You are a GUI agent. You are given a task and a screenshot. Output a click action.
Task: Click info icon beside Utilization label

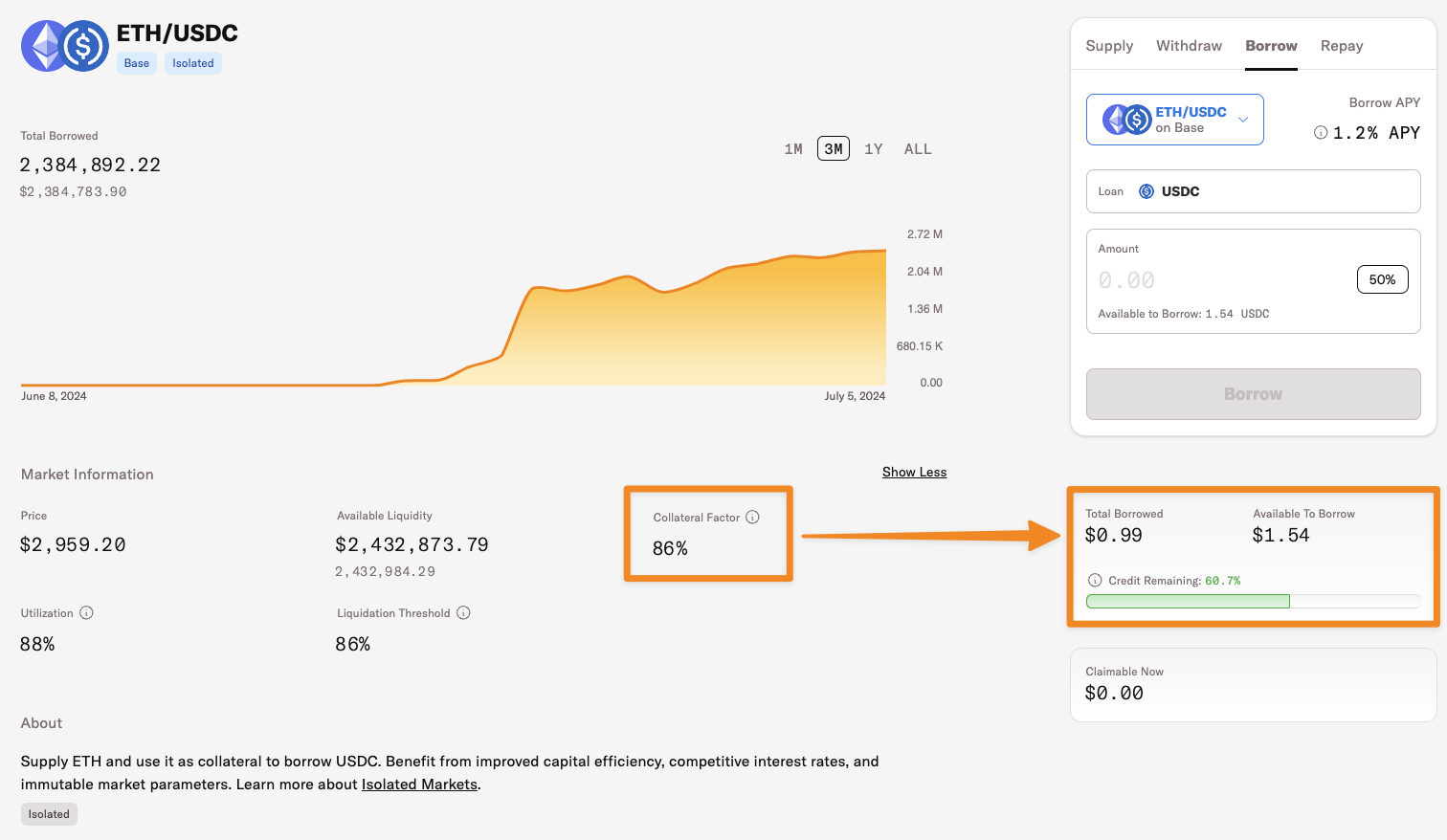[x=86, y=613]
